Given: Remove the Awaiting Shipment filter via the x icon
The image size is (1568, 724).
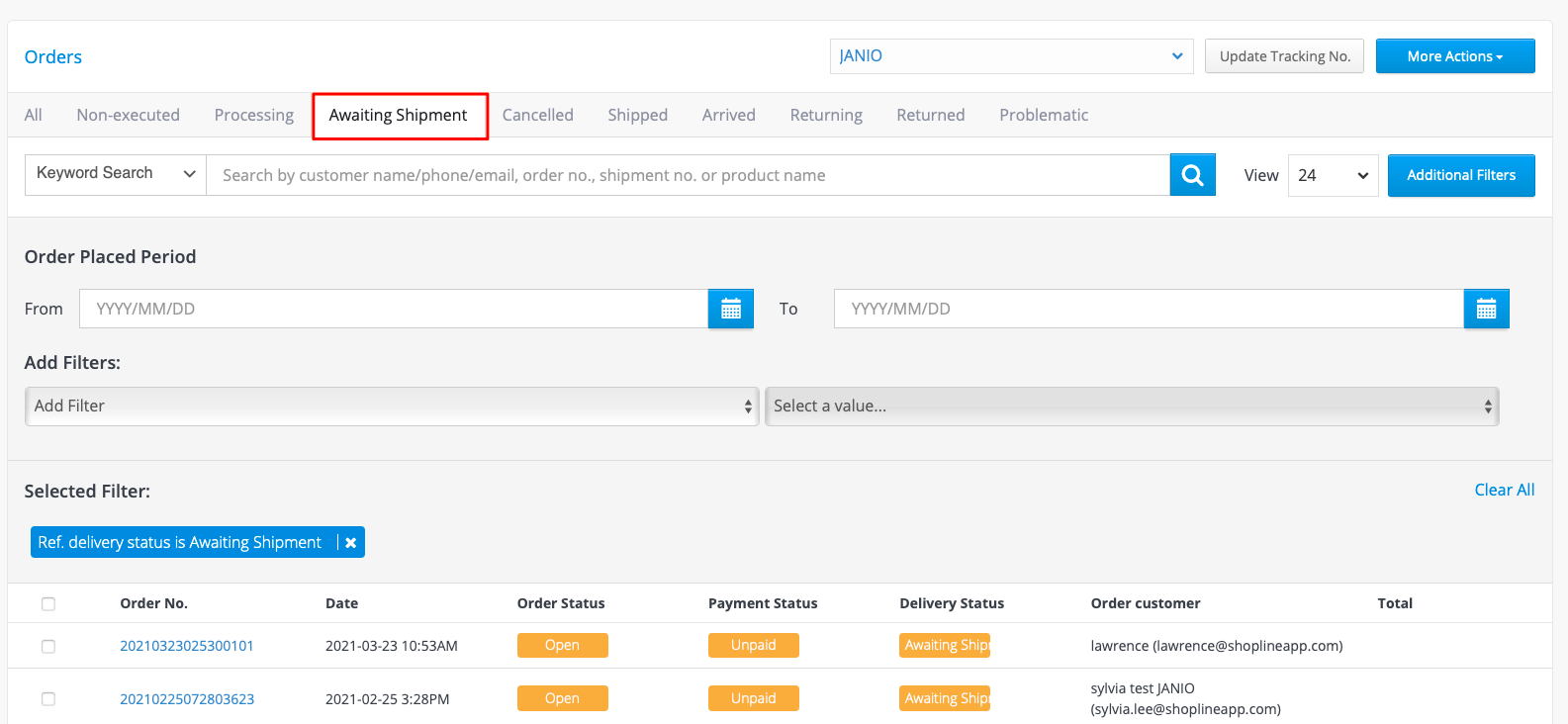Looking at the screenshot, I should [x=351, y=543].
